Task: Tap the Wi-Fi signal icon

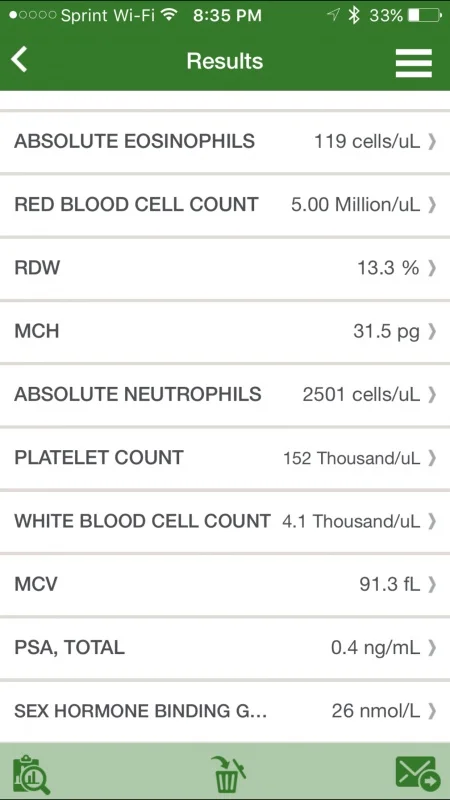Action: click(168, 15)
